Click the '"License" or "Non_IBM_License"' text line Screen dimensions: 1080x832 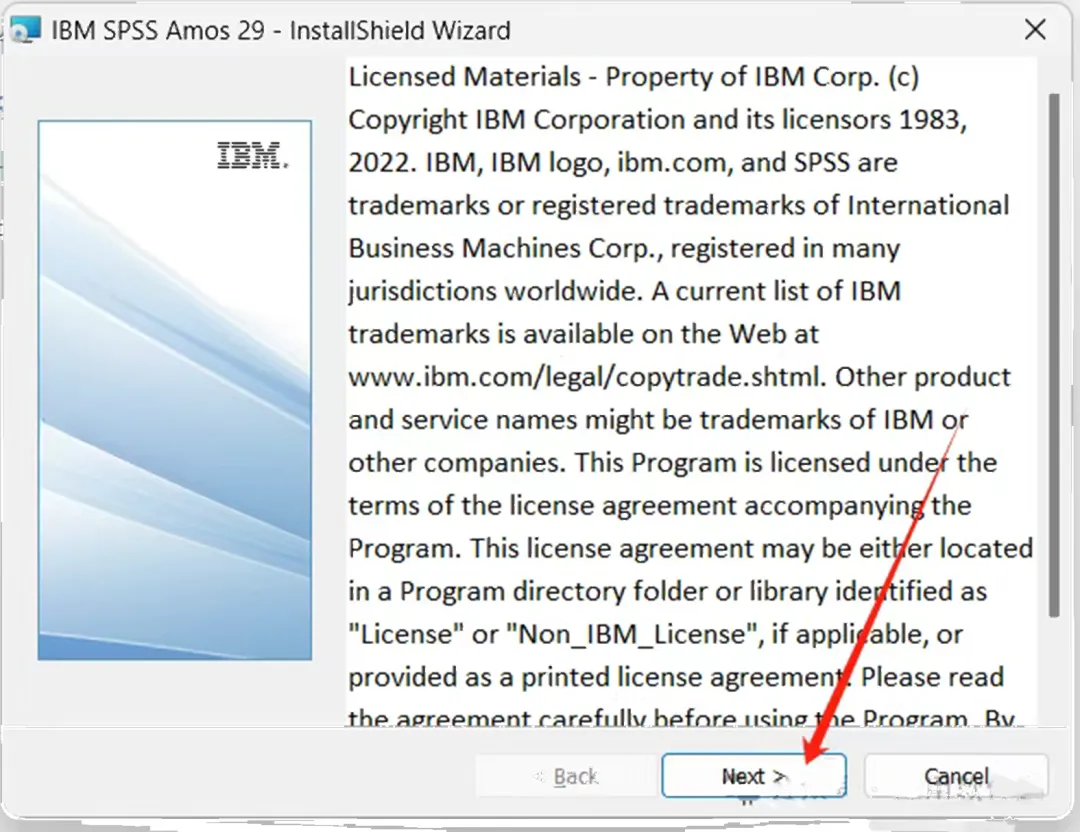coord(655,634)
